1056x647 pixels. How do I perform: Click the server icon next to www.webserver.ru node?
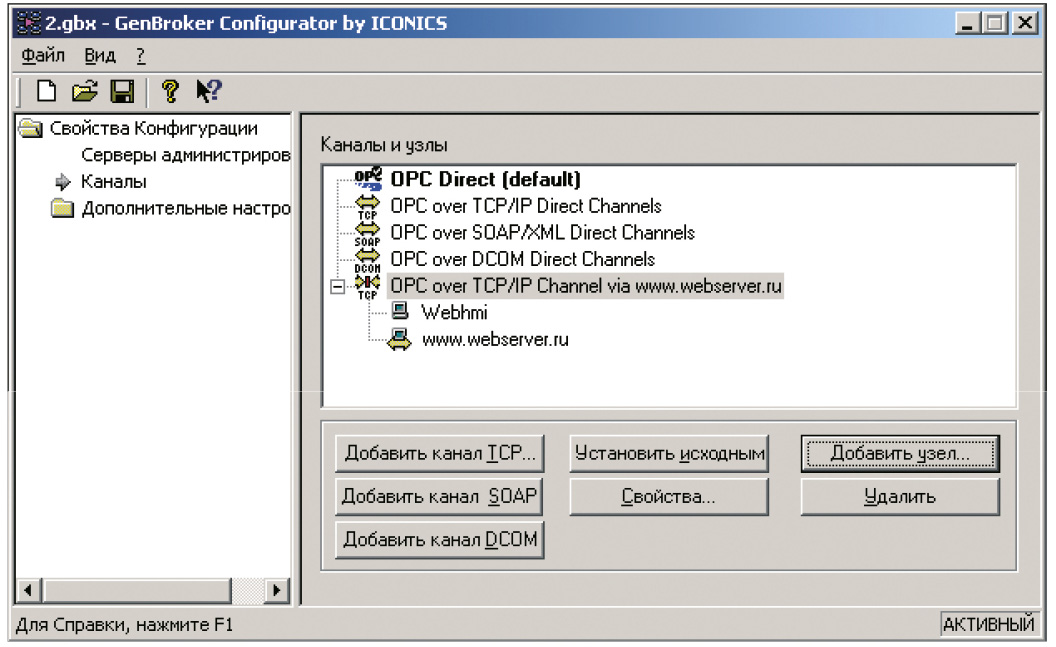[x=399, y=339]
